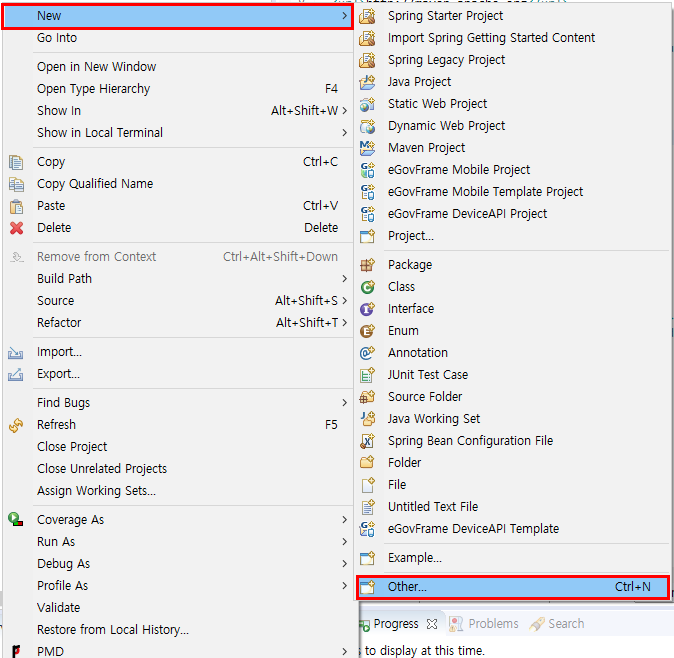Choose Folder in the New submenu
The image size is (674, 658).
point(512,463)
